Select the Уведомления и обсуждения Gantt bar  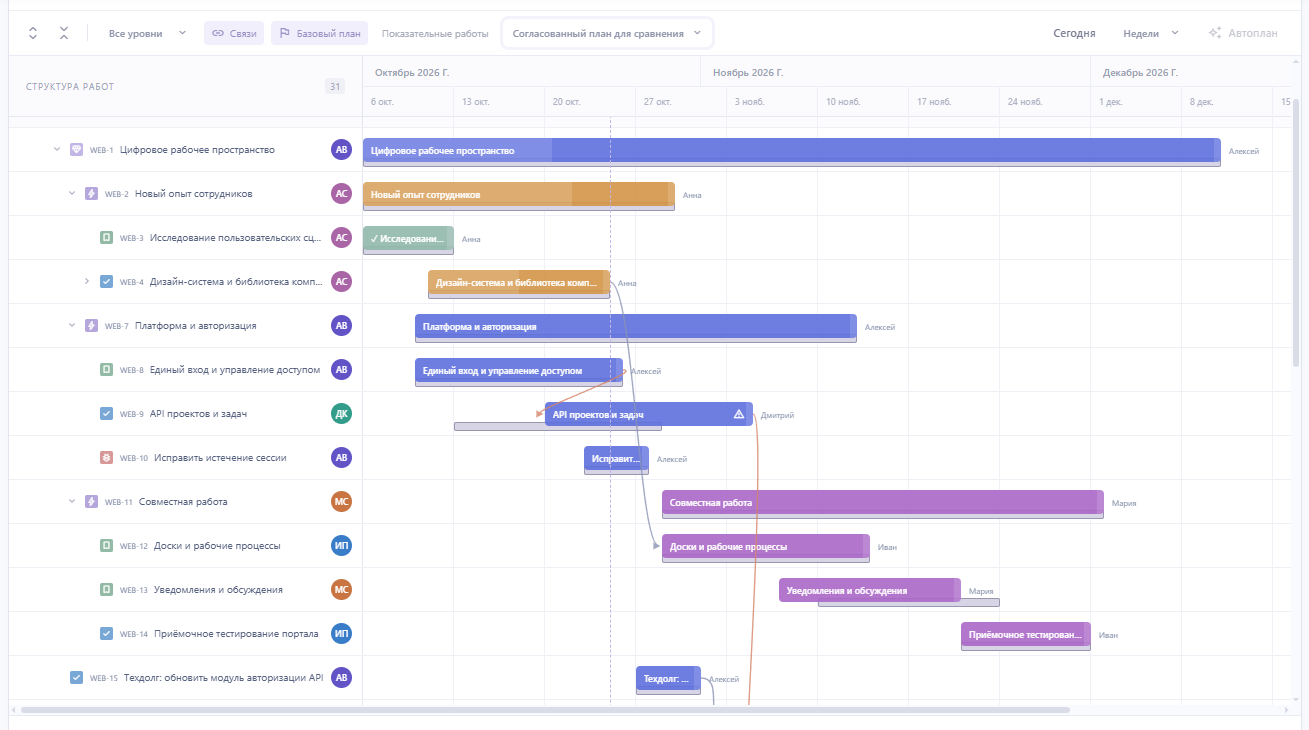(x=870, y=591)
